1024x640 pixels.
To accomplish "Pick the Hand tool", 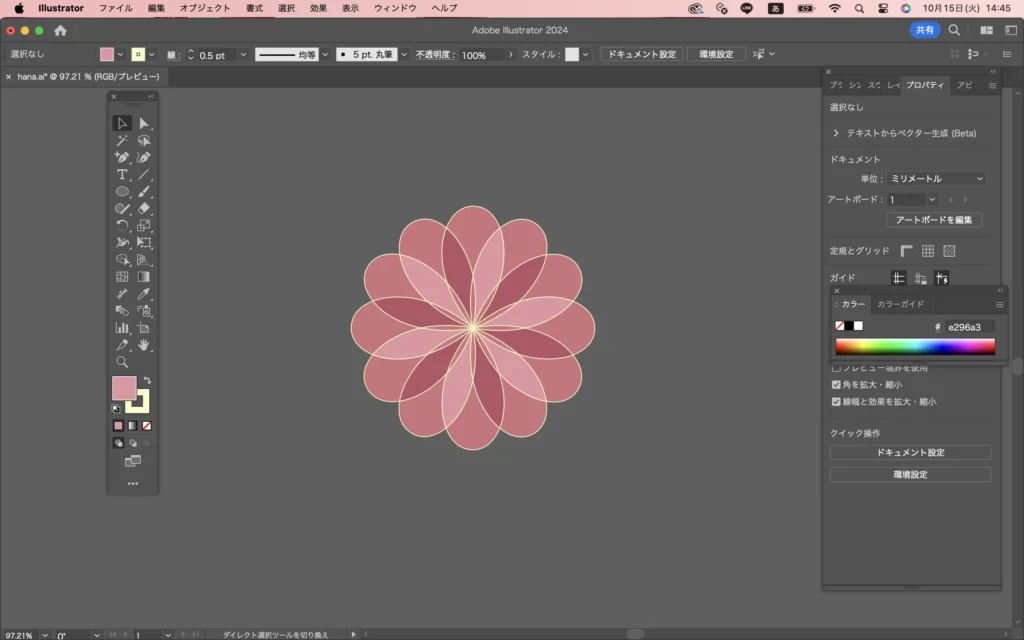I will click(x=144, y=345).
